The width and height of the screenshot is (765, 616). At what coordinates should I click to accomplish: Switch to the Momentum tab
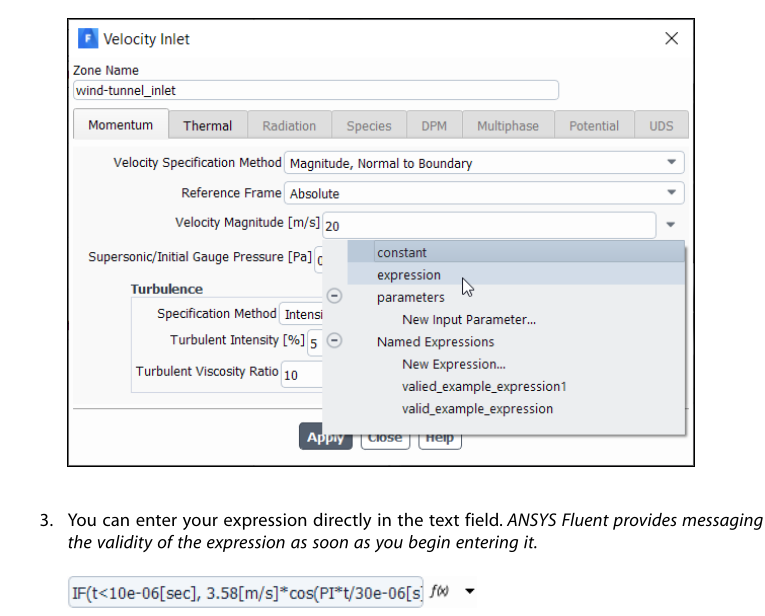coord(121,125)
